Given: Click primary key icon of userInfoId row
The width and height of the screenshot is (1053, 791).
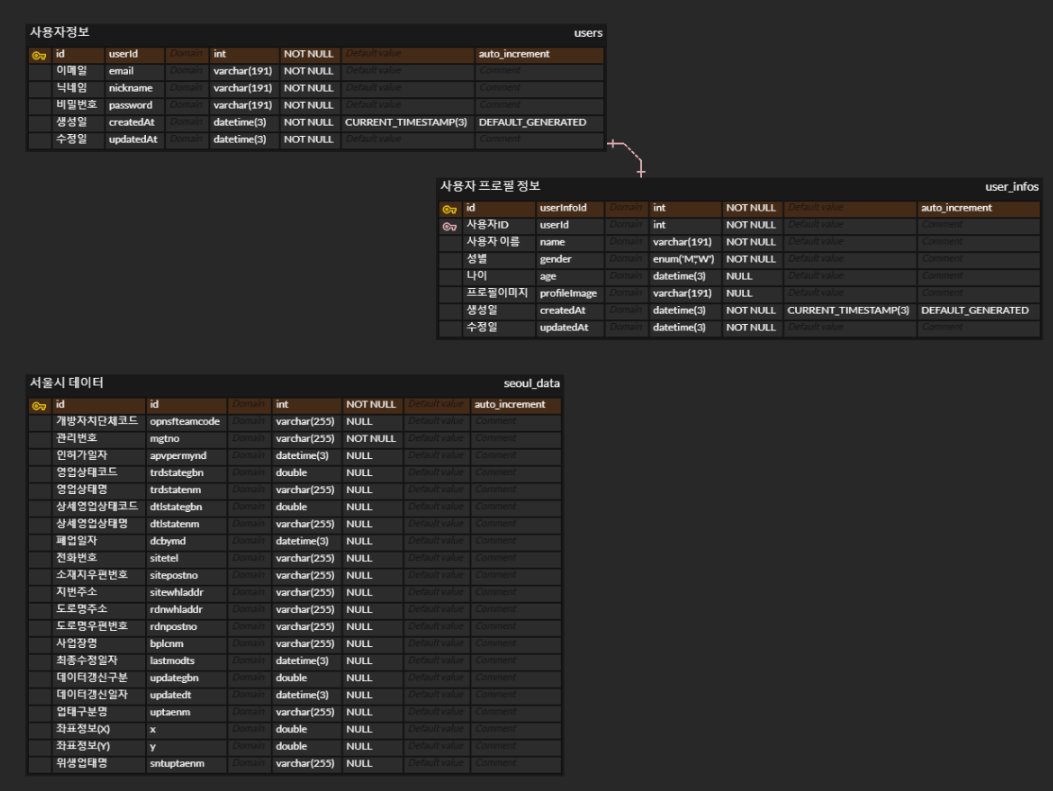Looking at the screenshot, I should pos(450,209).
